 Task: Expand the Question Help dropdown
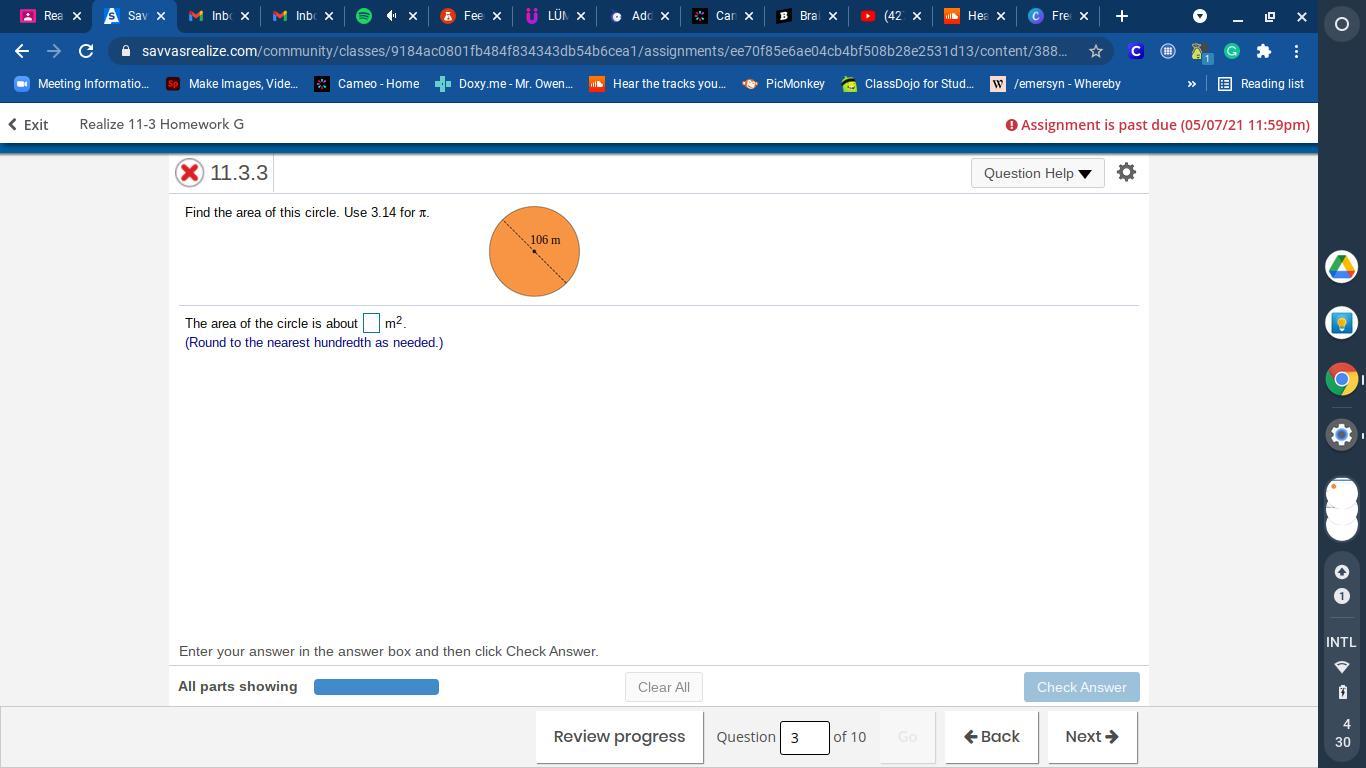click(1037, 173)
